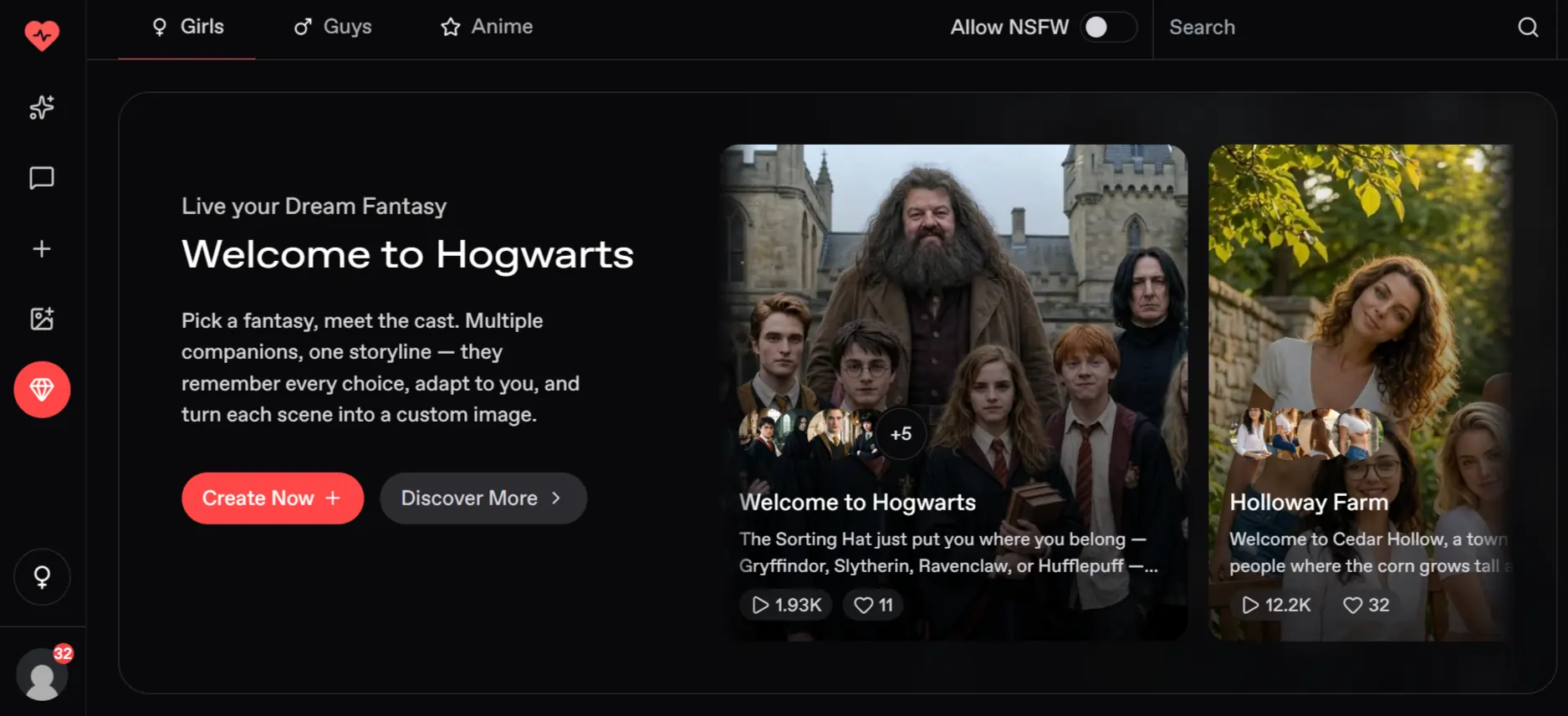Click the Discover More button
This screenshot has width=1568, height=716.
[x=483, y=499]
